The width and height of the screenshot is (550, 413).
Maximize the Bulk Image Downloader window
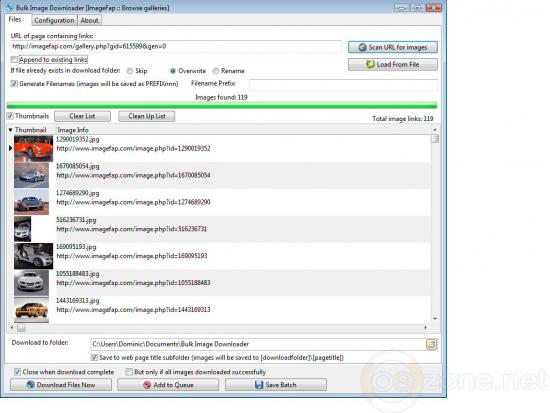point(417,7)
